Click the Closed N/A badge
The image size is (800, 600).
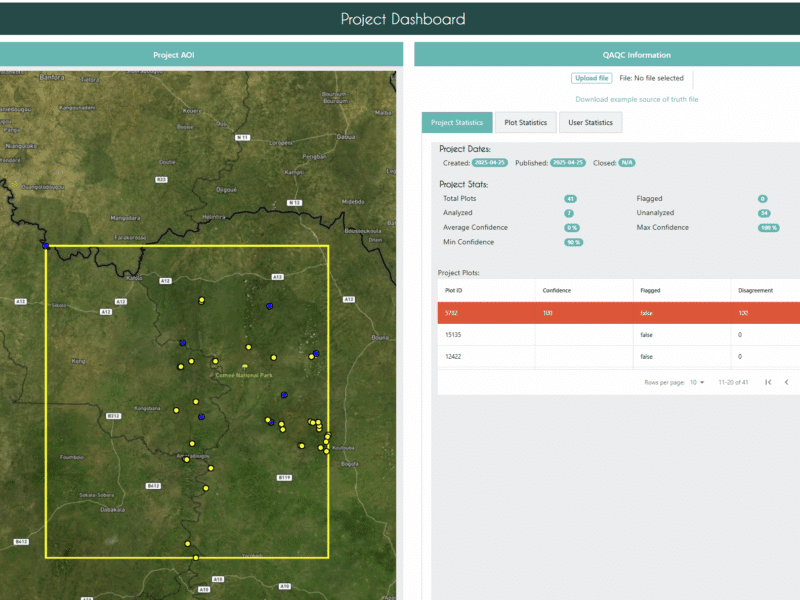627,163
